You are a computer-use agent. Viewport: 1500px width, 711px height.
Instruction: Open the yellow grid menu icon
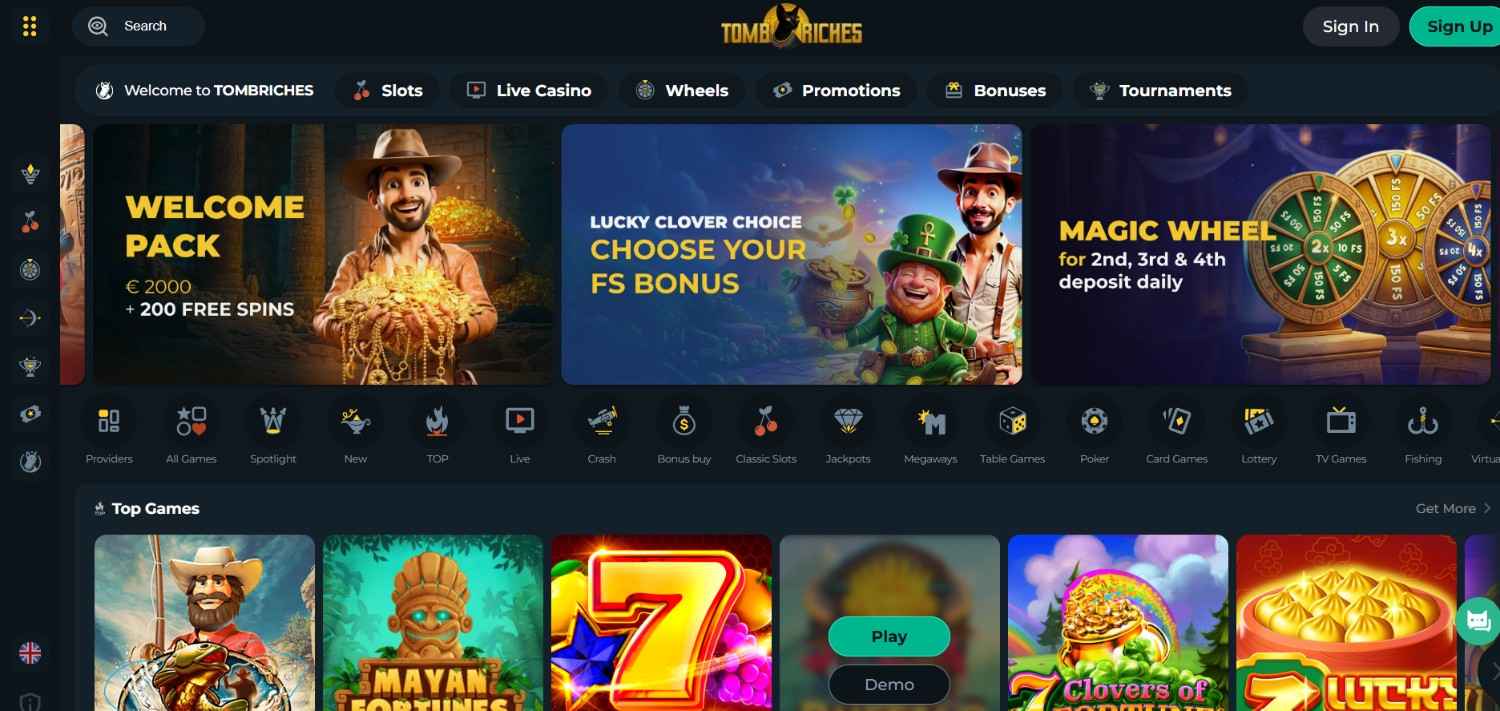coord(30,26)
